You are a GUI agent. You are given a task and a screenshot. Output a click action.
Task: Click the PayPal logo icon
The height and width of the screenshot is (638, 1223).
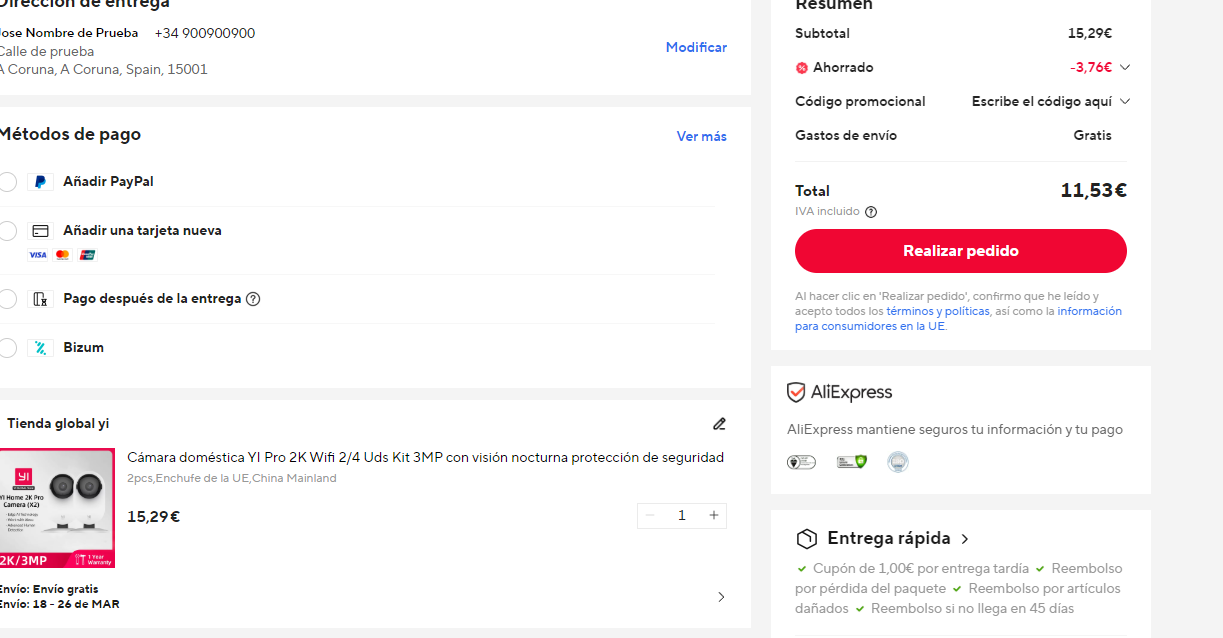[40, 181]
